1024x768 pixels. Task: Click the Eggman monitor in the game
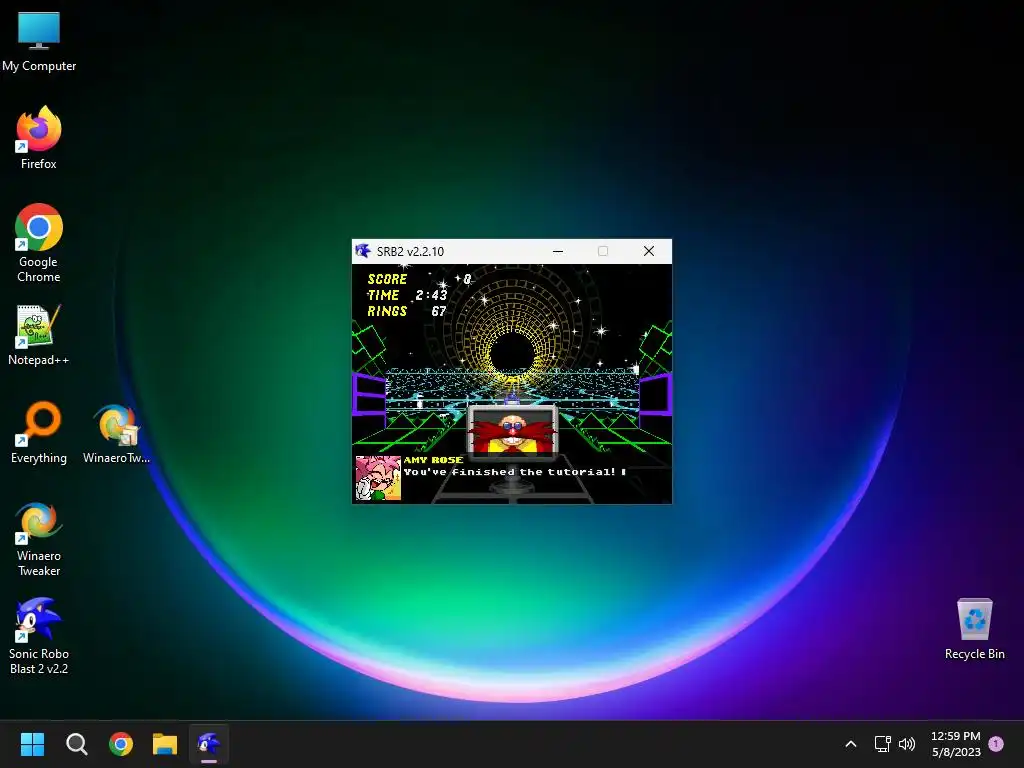[512, 430]
